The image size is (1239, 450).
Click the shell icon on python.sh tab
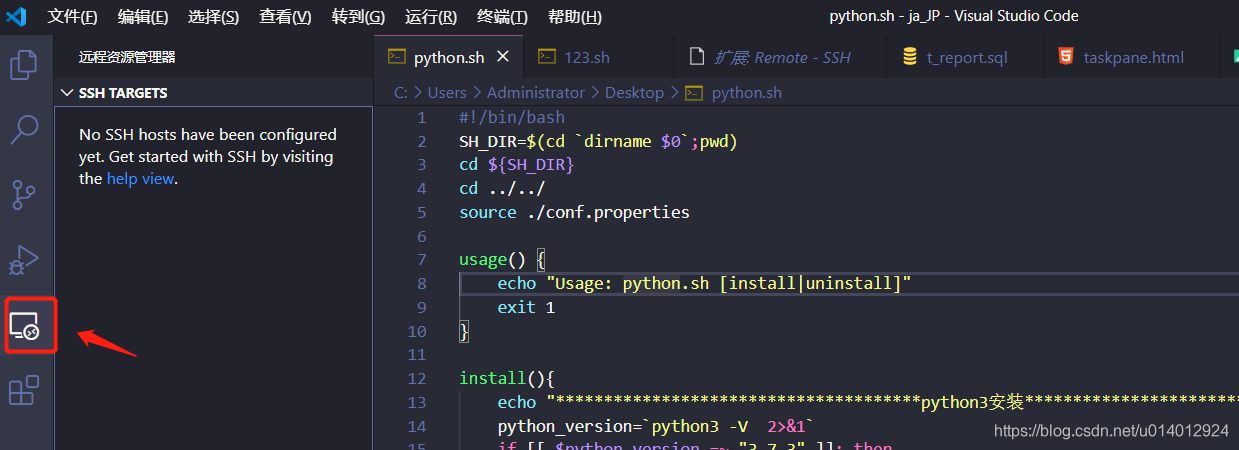(396, 56)
